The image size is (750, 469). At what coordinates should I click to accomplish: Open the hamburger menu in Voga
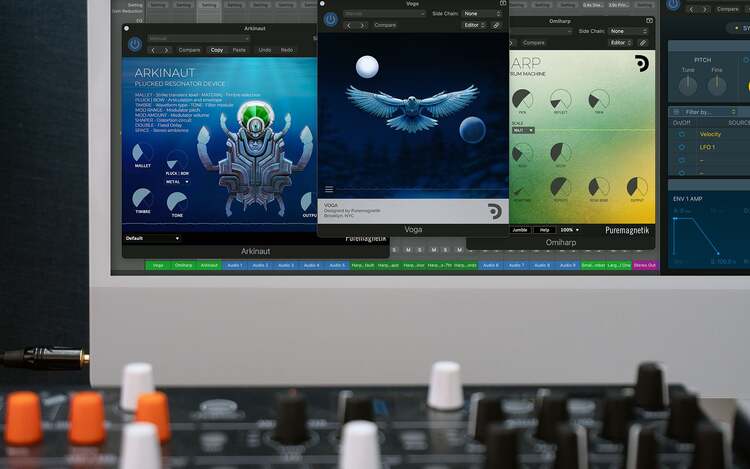pyautogui.click(x=329, y=189)
